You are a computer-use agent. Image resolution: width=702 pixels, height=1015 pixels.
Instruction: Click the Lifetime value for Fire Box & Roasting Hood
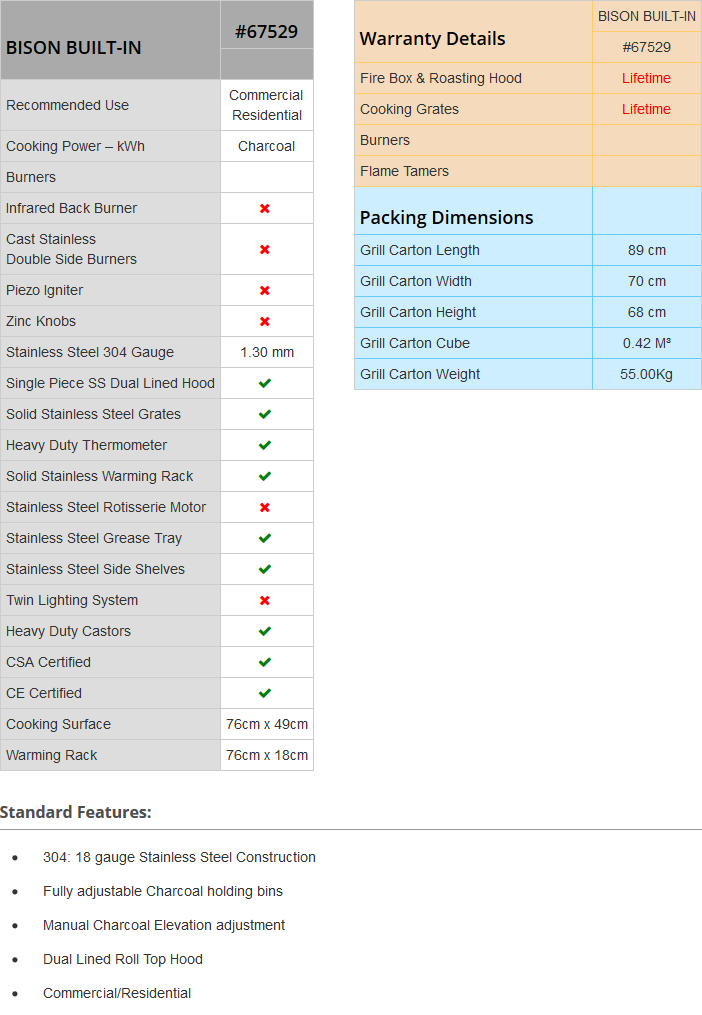click(646, 78)
